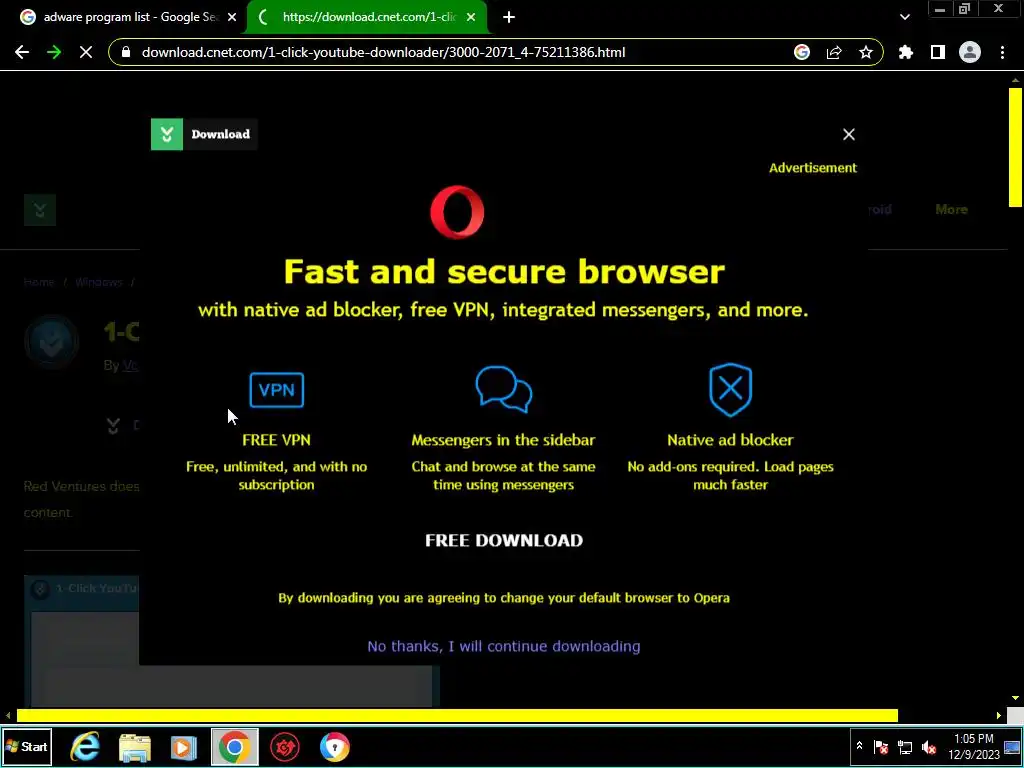Image resolution: width=1024 pixels, height=768 pixels.
Task: Click the Home breadcrumb link
Action: click(39, 282)
